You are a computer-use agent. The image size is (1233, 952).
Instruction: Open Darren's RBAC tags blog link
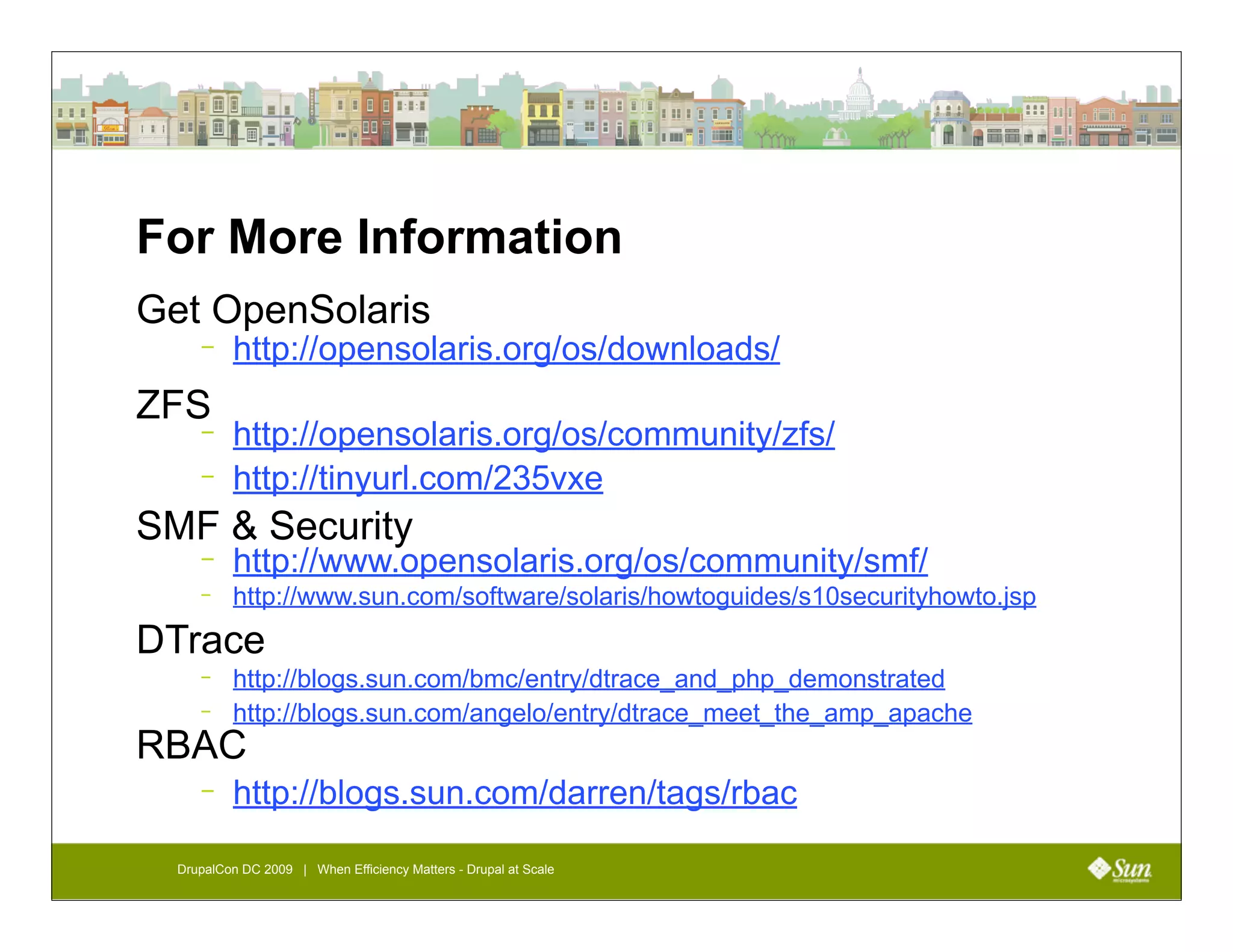click(515, 793)
